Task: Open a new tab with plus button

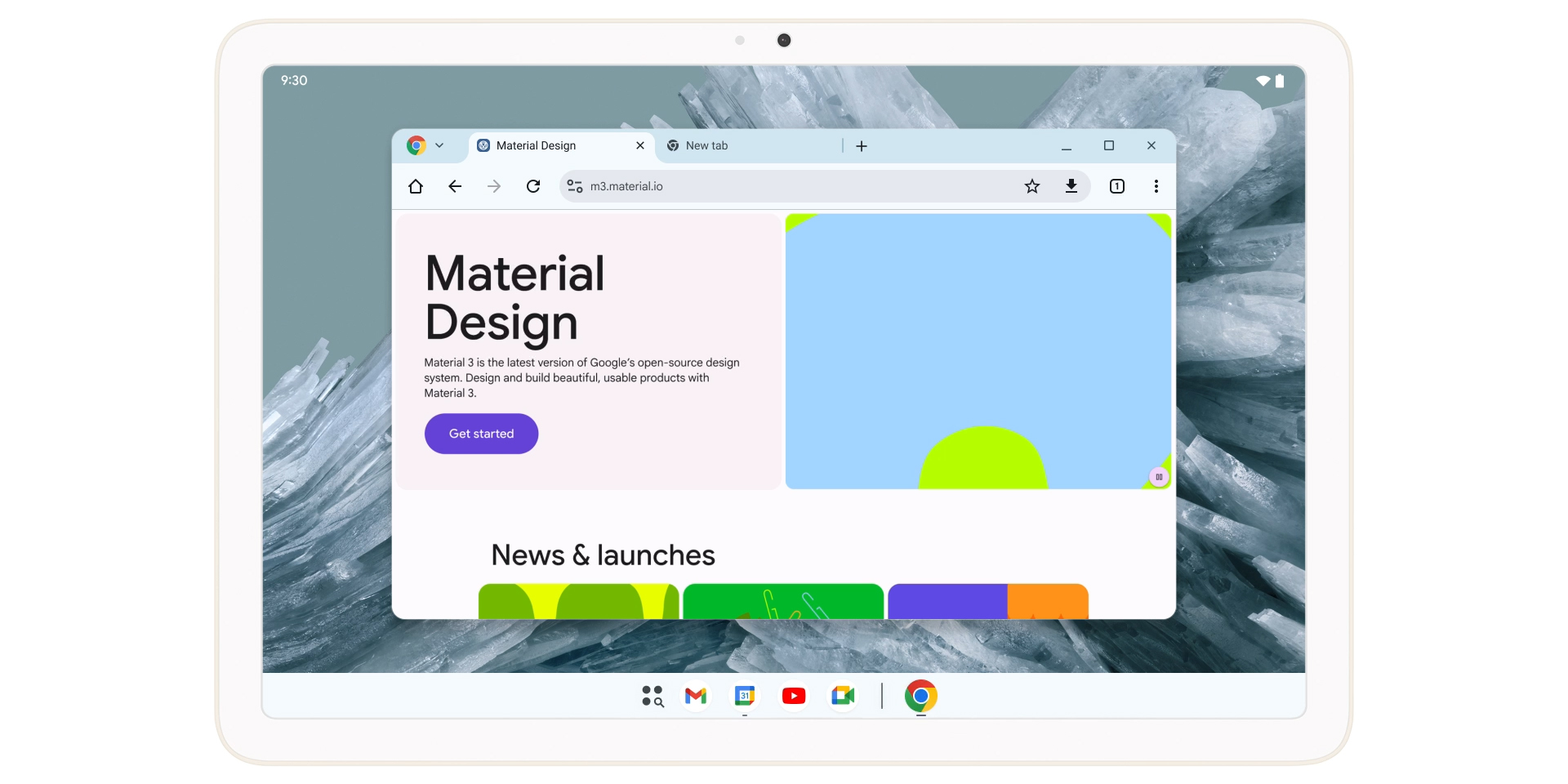Action: (862, 146)
